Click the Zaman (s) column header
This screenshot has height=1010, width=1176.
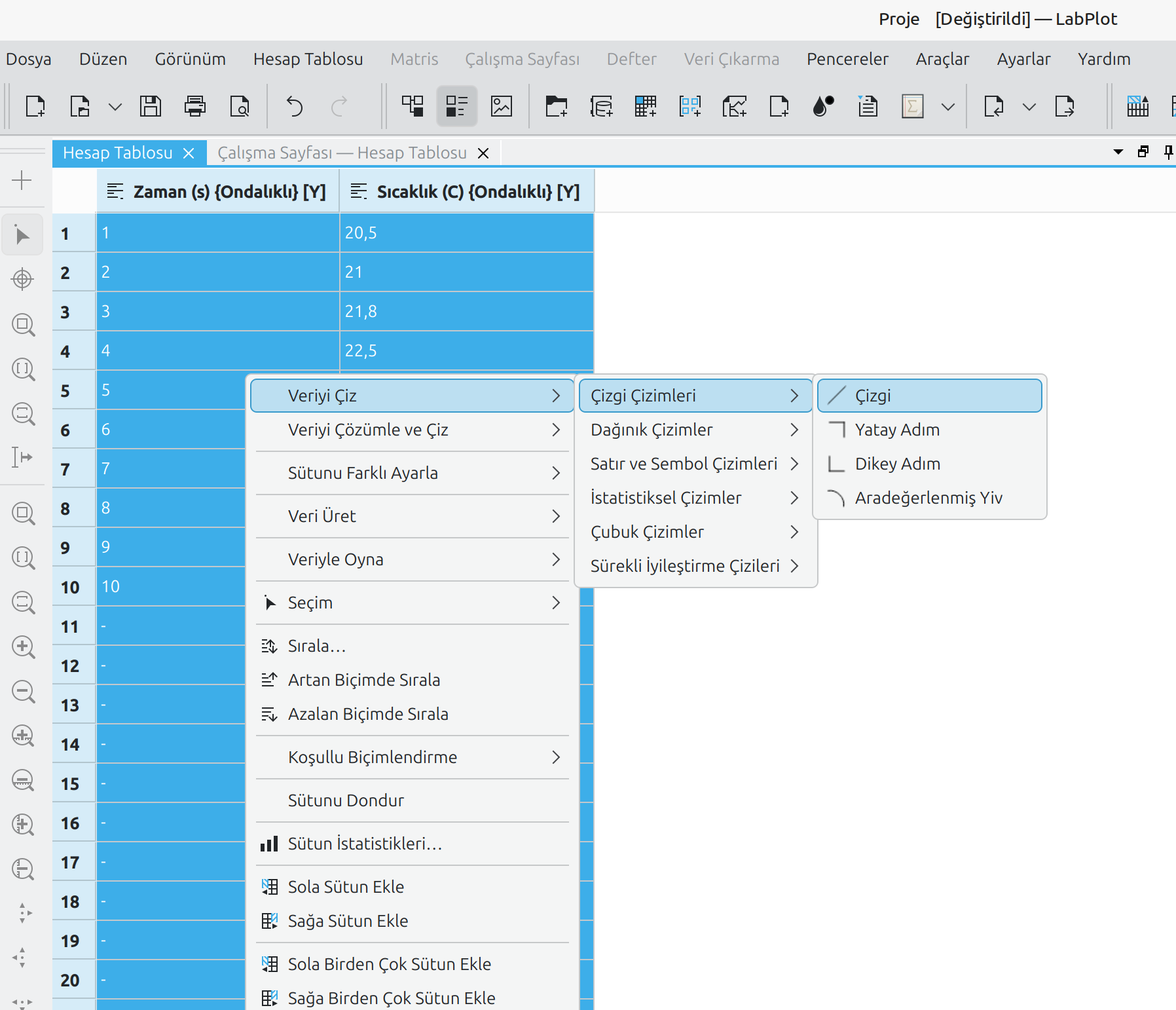218,191
